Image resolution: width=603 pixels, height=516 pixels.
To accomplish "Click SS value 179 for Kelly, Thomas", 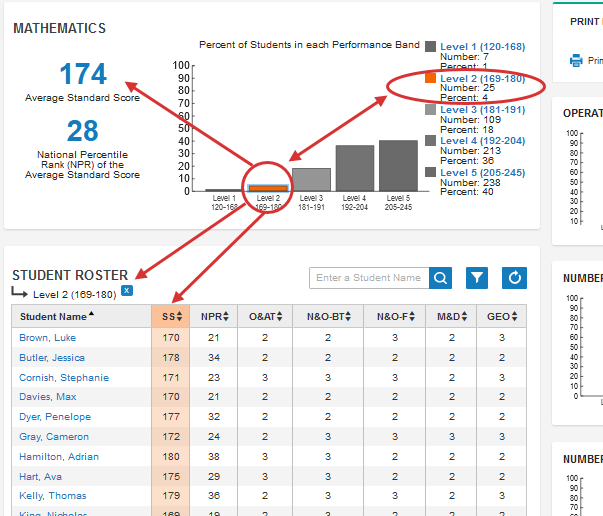I will click(171, 496).
